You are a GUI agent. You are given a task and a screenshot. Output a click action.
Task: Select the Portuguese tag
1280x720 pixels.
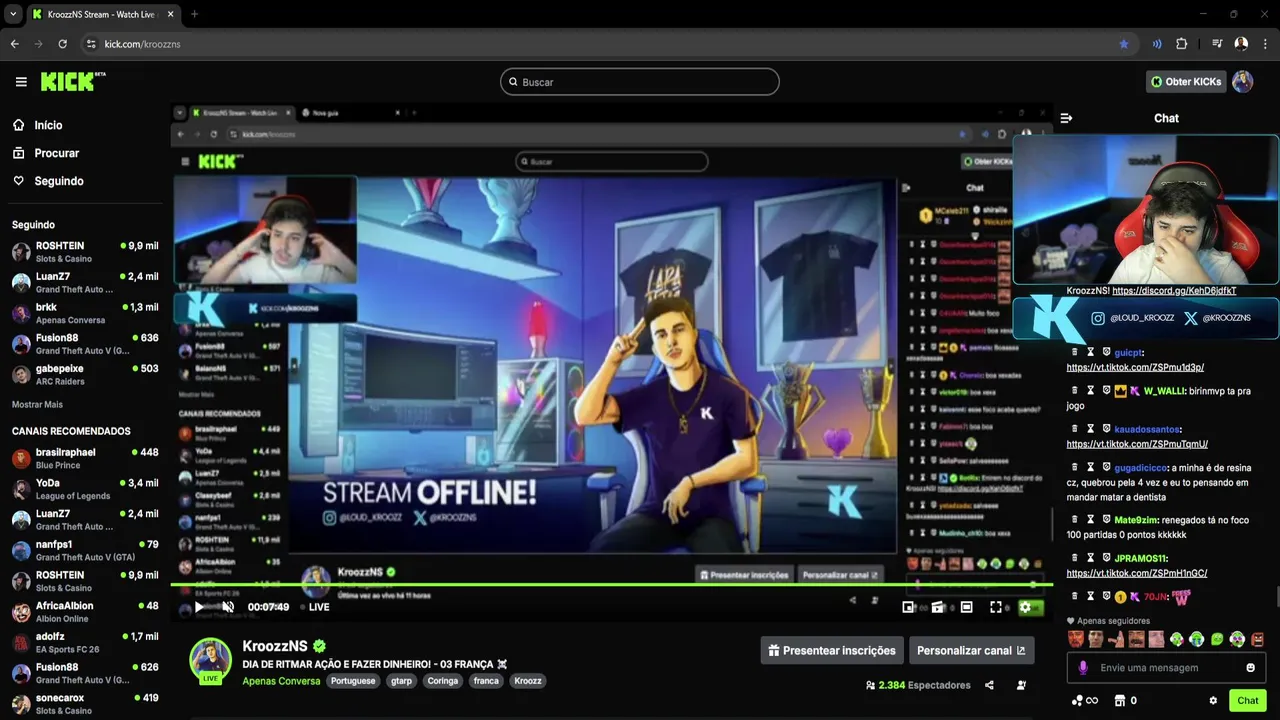(353, 681)
